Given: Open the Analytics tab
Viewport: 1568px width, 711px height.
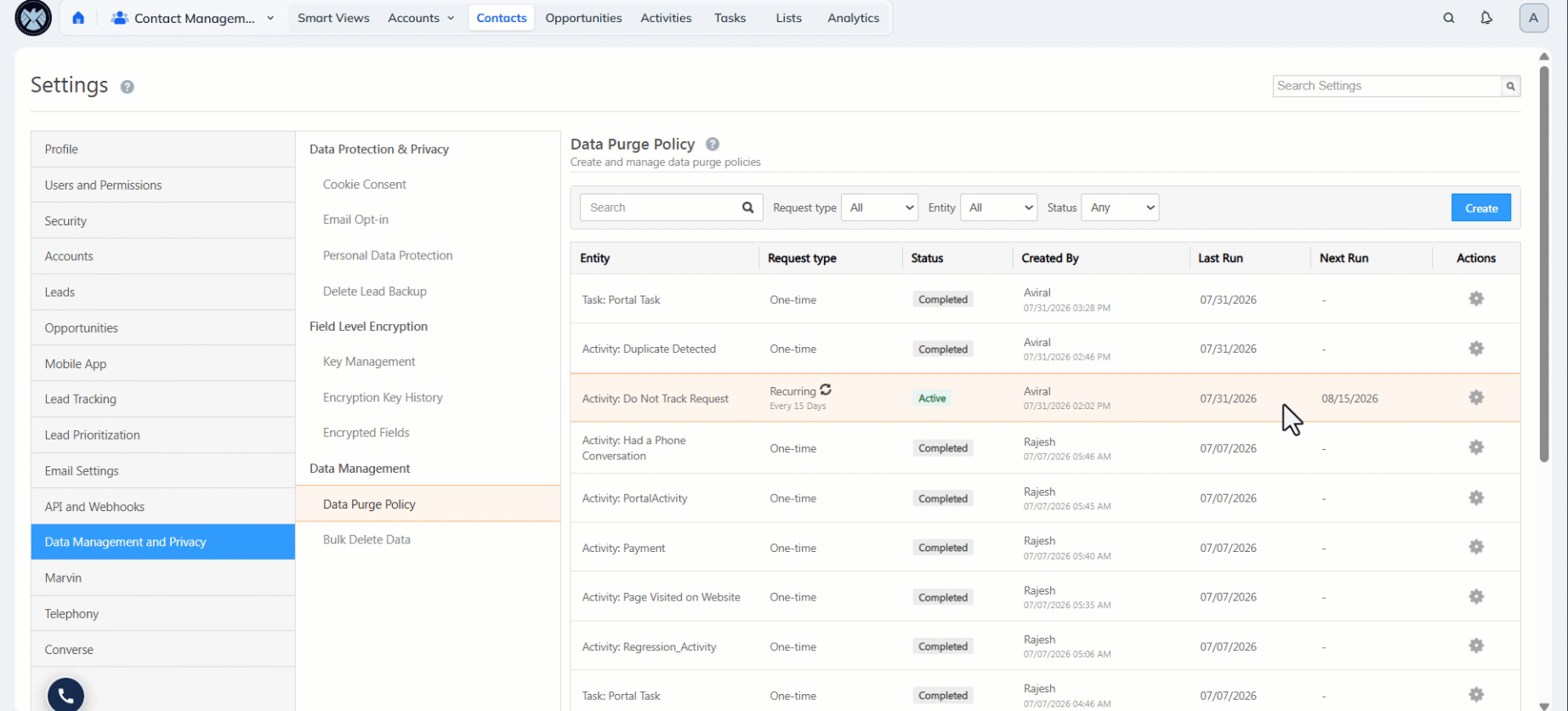Looking at the screenshot, I should [x=853, y=18].
